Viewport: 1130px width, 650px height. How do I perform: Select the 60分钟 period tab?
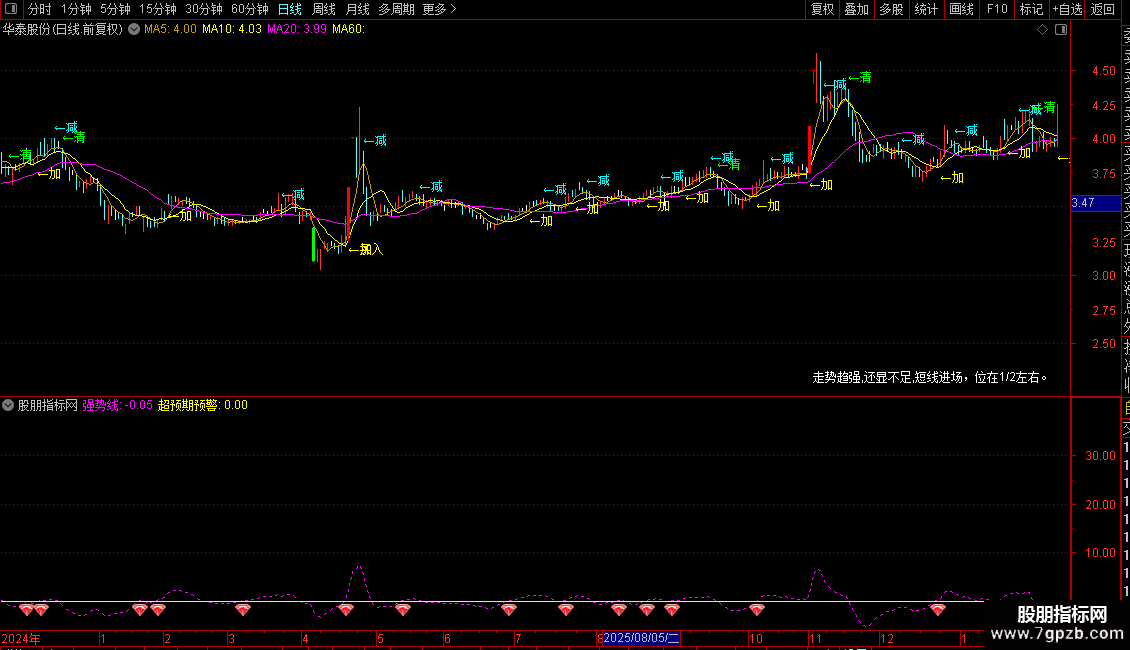(x=249, y=9)
